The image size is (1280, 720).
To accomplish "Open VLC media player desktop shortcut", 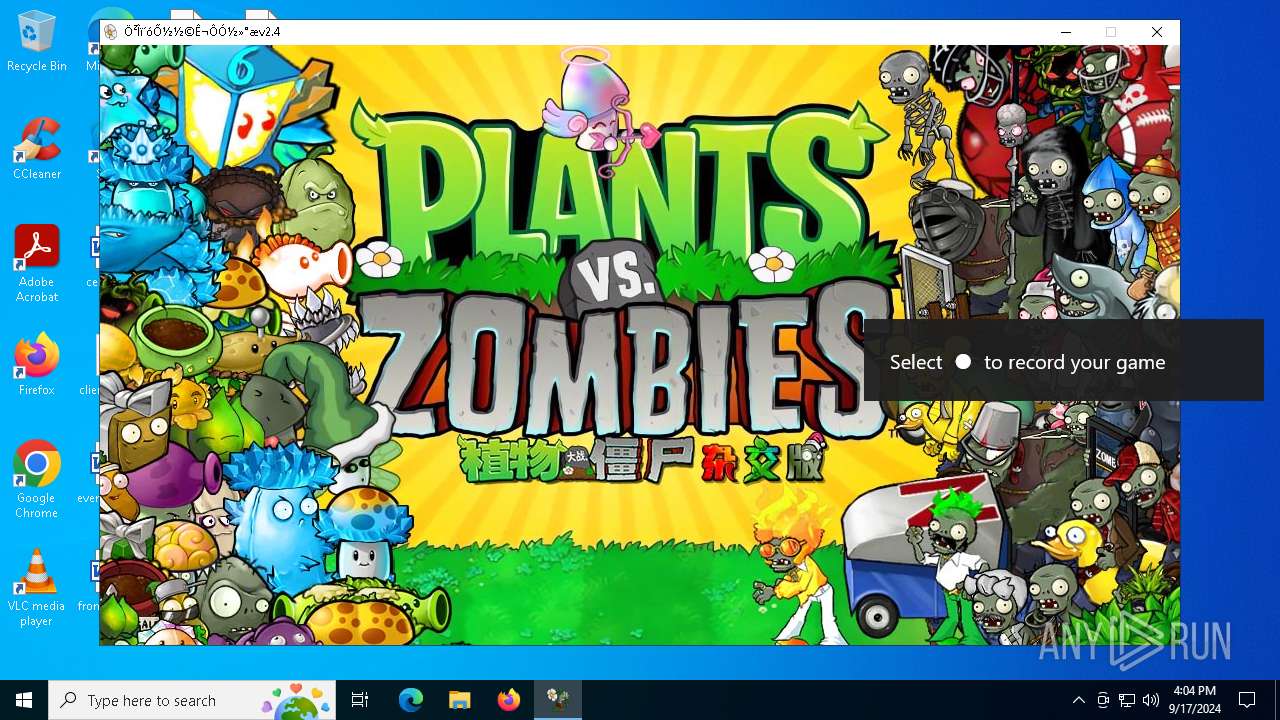I will 37,588.
